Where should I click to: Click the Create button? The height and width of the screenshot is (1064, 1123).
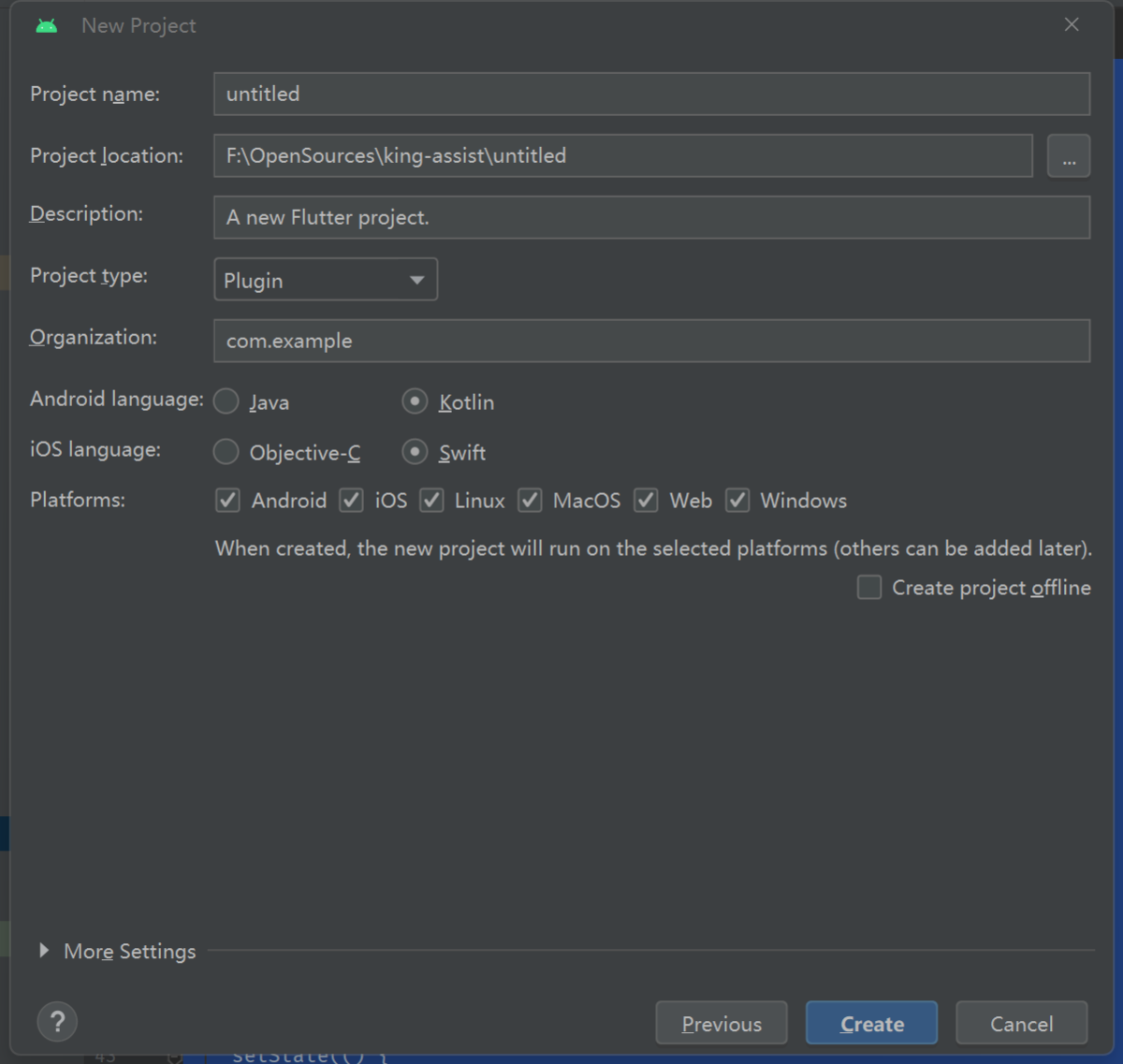pyautogui.click(x=871, y=1023)
